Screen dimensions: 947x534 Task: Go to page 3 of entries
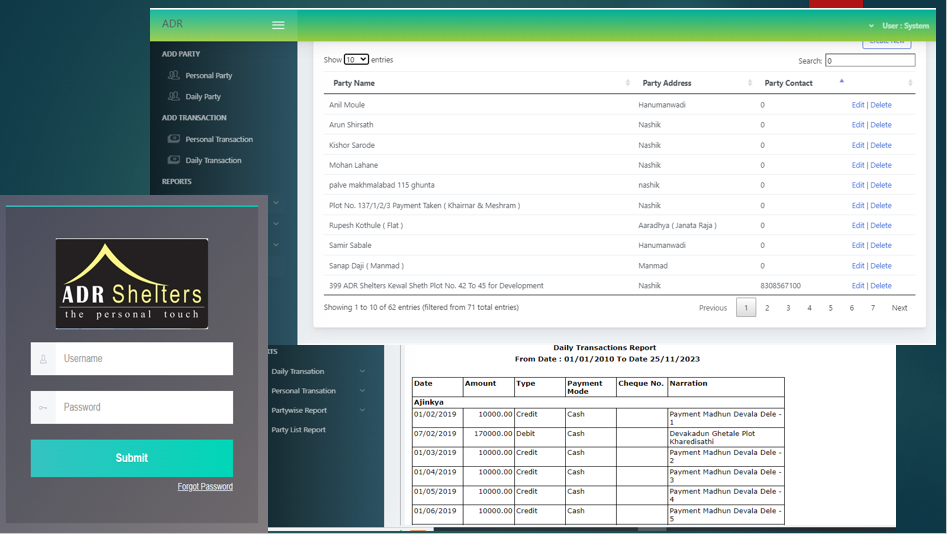click(788, 307)
